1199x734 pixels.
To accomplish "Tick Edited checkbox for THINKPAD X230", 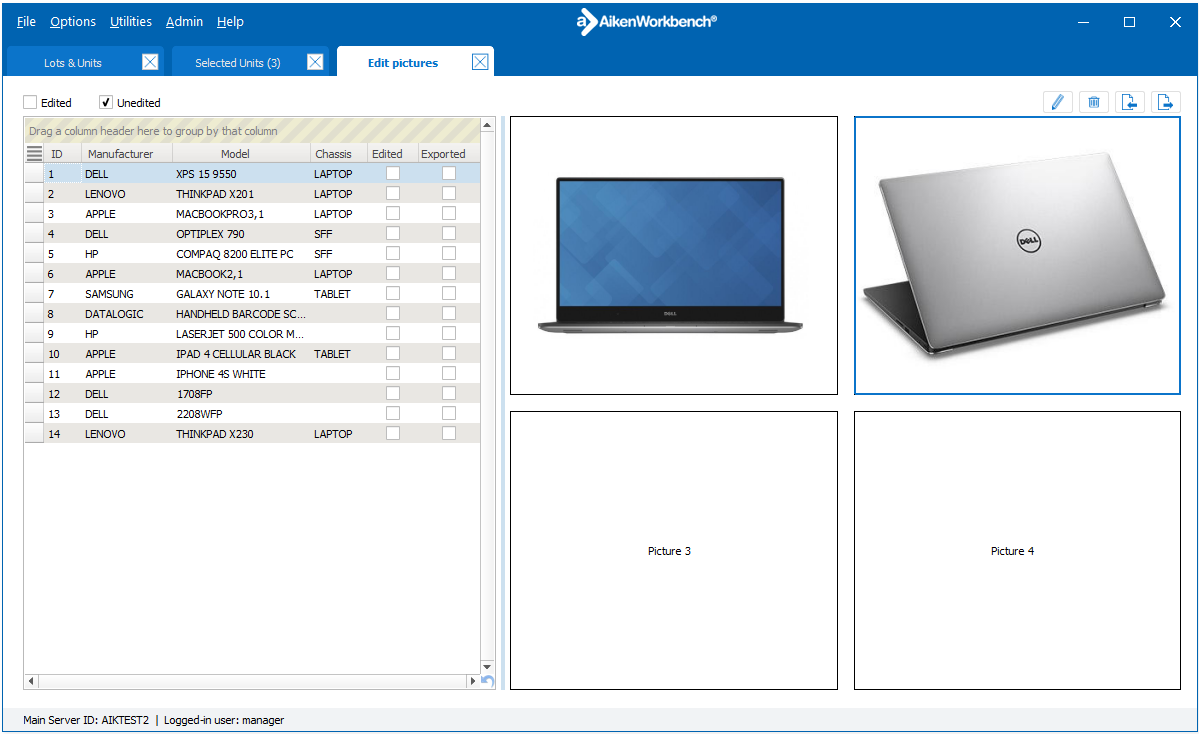I will pyautogui.click(x=393, y=434).
